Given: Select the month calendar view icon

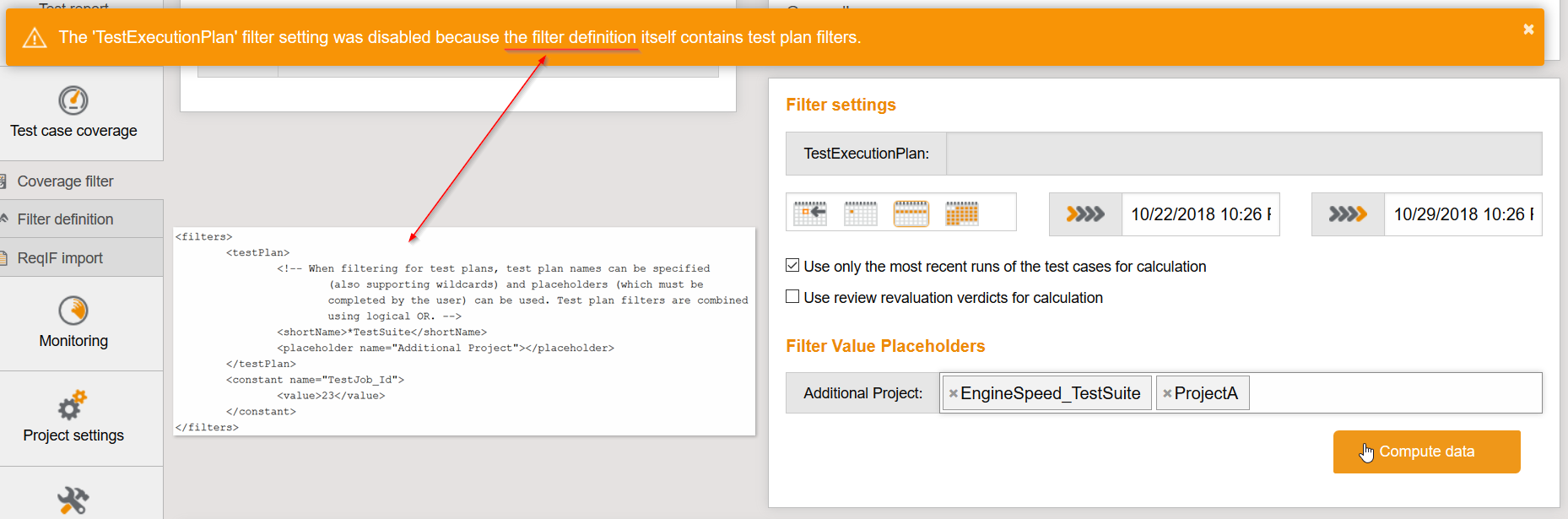Looking at the screenshot, I should (962, 212).
